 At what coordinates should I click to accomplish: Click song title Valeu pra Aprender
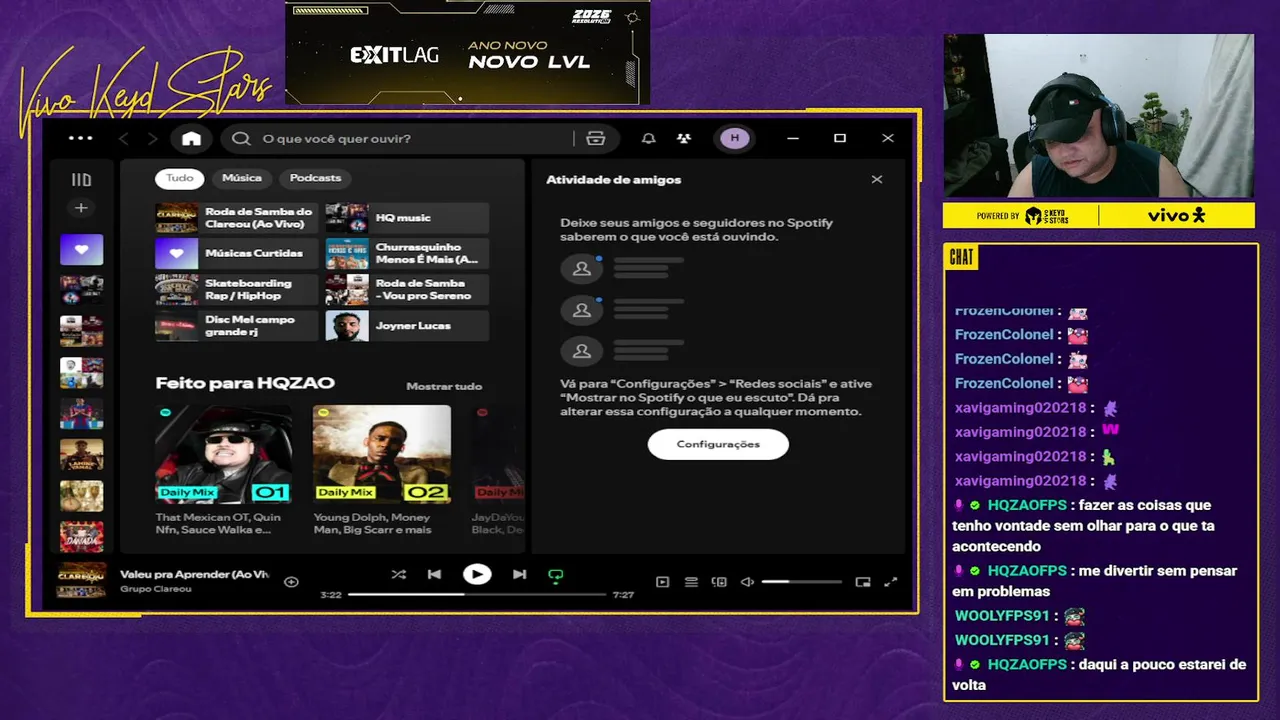pos(195,575)
